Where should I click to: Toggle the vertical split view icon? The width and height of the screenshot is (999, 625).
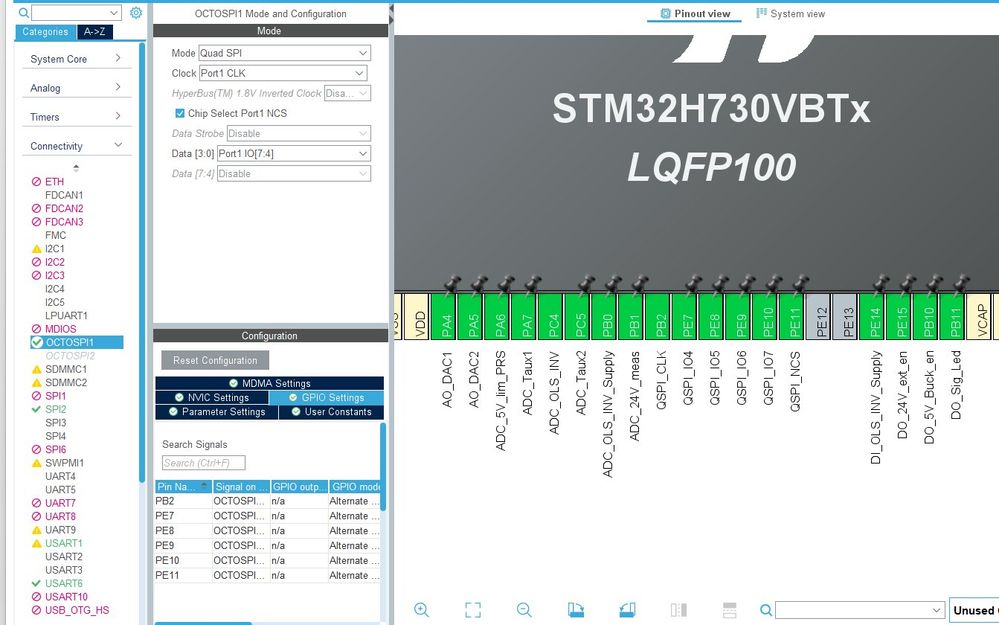[x=679, y=610]
